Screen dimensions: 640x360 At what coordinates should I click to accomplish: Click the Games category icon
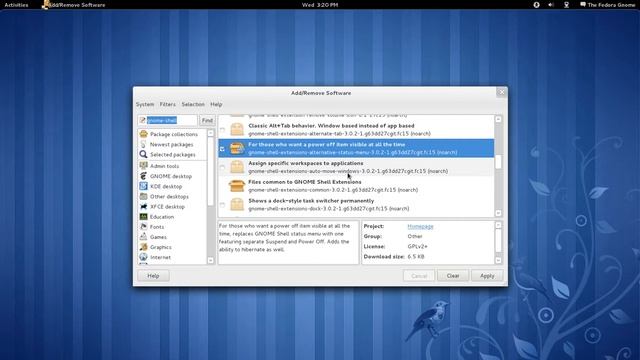[x=143, y=237]
